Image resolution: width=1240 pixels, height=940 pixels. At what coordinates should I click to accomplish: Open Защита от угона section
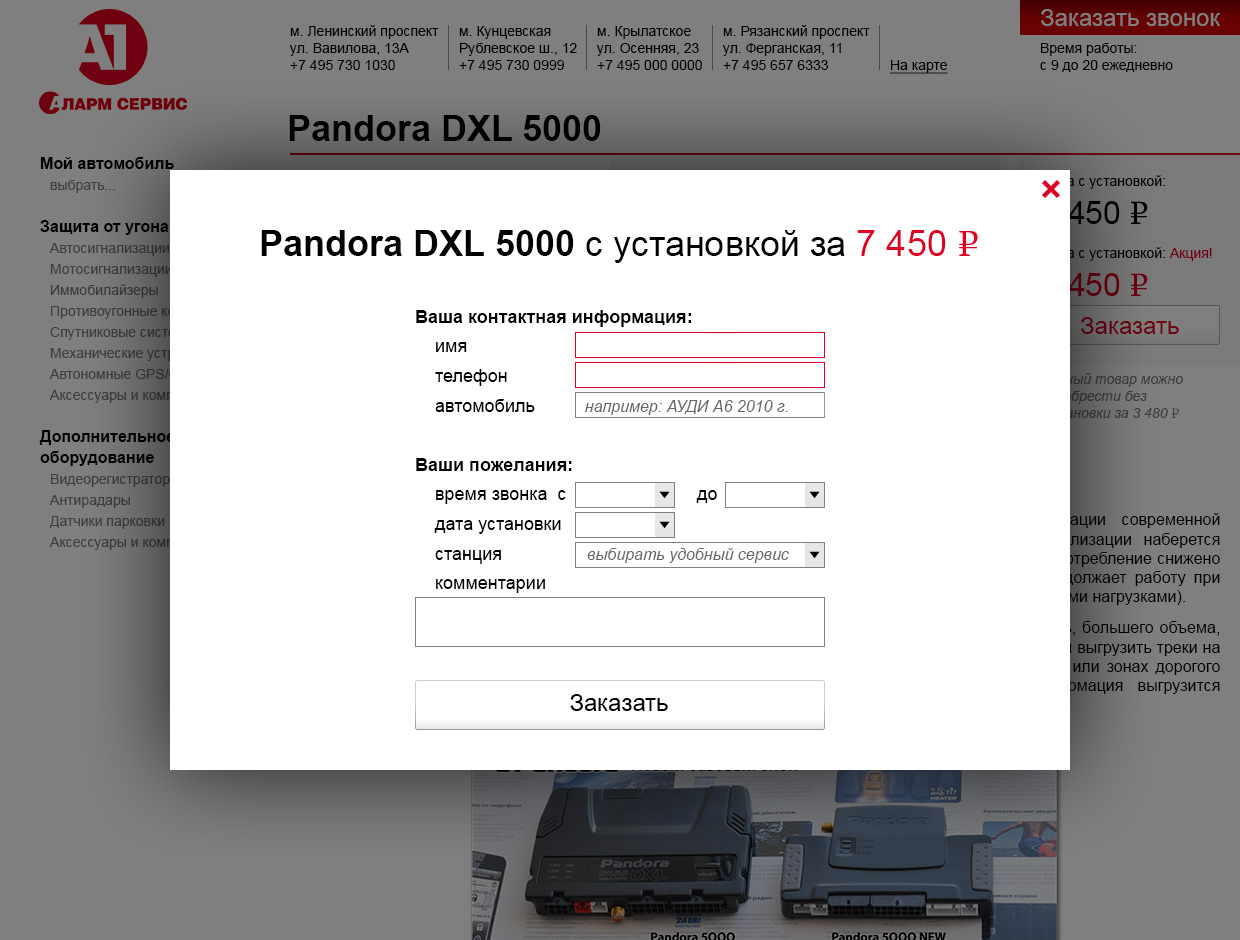[104, 226]
